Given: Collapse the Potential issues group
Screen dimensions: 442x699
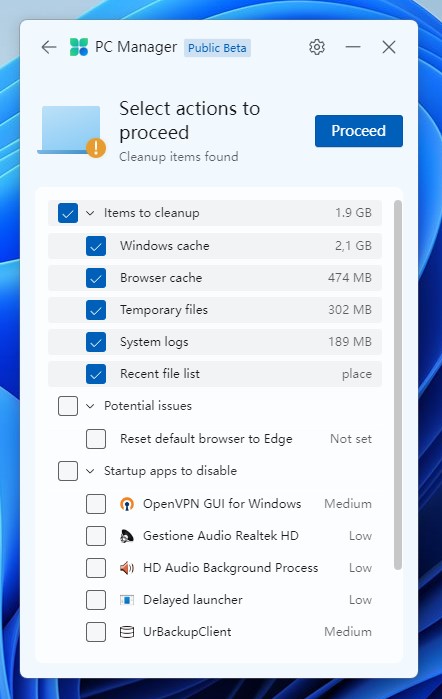Looking at the screenshot, I should point(90,406).
